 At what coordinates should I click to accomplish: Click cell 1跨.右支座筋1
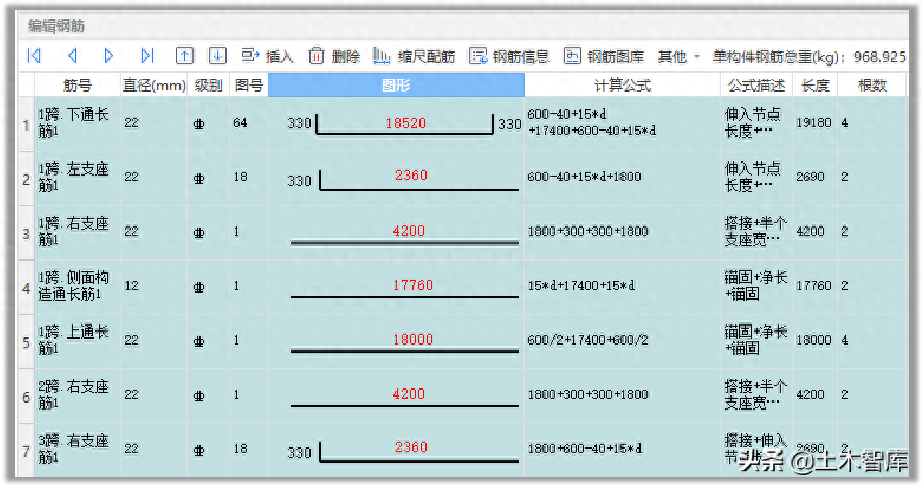(78, 232)
